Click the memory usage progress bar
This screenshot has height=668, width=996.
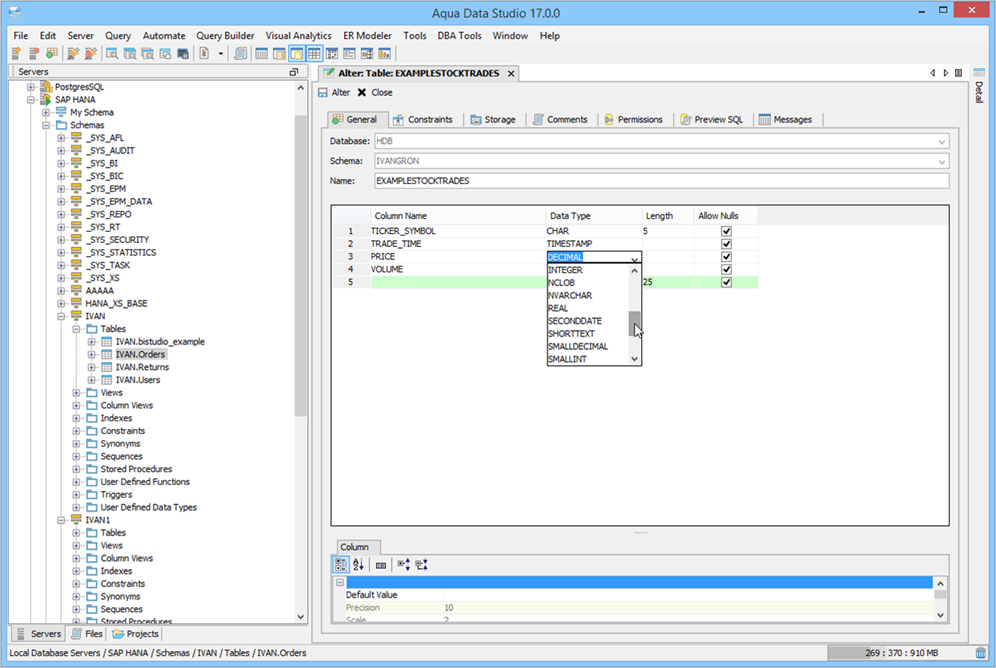click(x=899, y=653)
